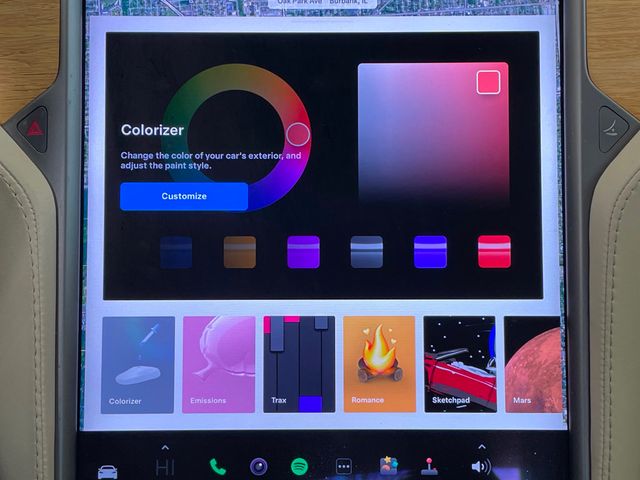Click the volume speaker icon
Viewport: 640px width, 480px height.
pyautogui.click(x=481, y=467)
